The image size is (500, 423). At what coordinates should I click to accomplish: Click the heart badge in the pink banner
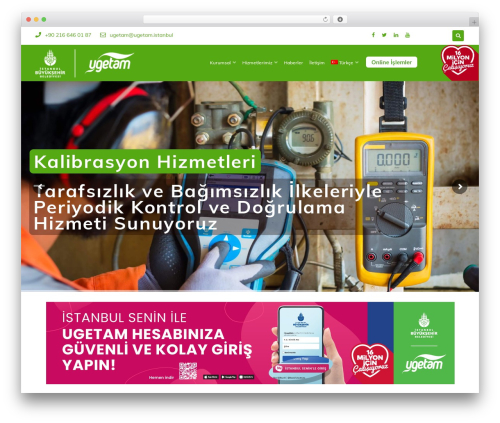tap(370, 360)
